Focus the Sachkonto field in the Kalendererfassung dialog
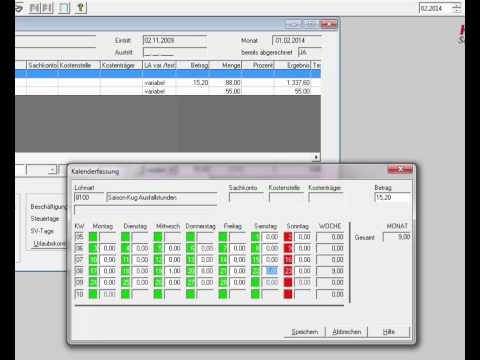The width and height of the screenshot is (480, 360). click(246, 197)
